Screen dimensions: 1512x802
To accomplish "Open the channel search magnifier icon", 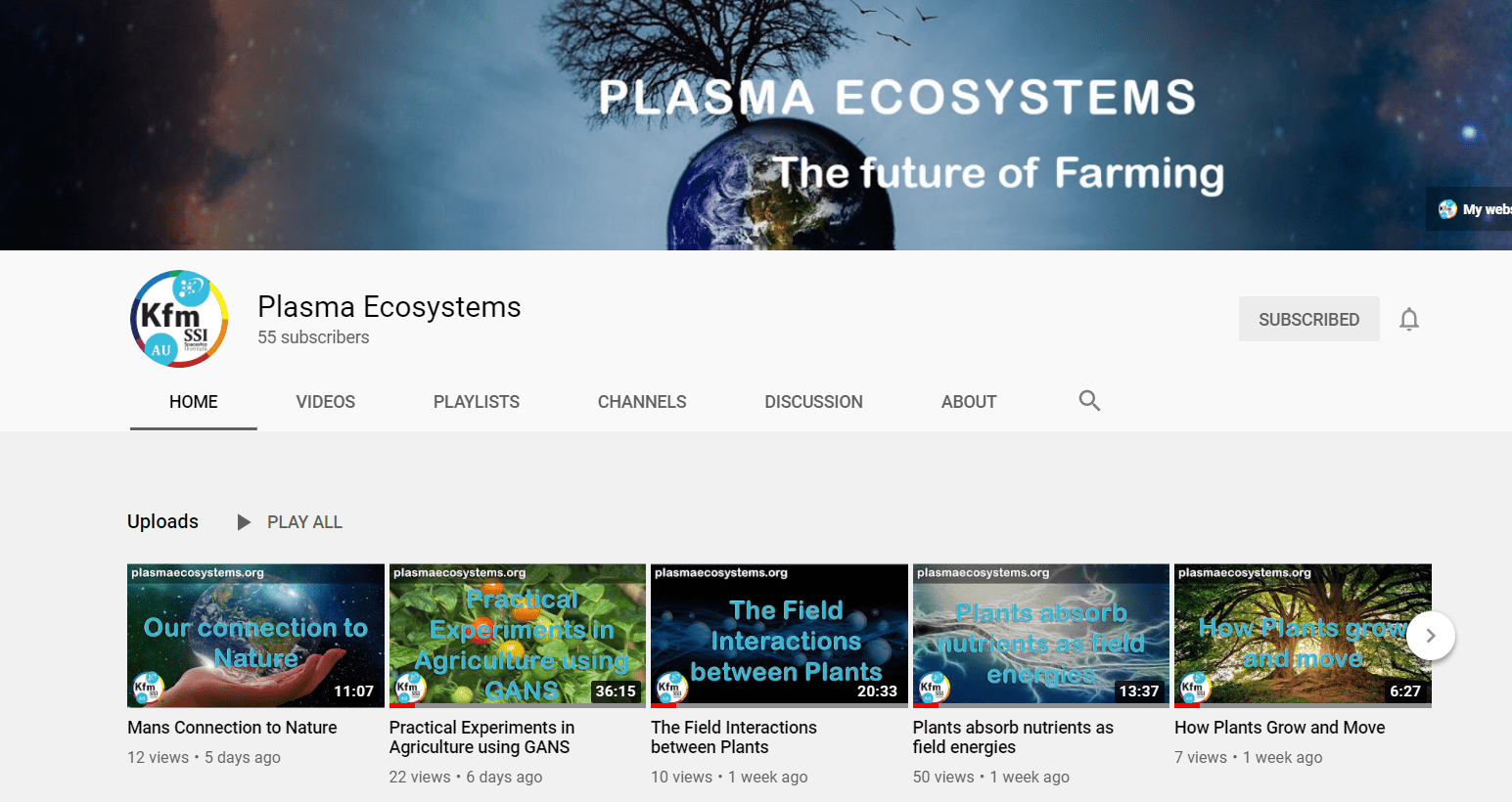I will point(1089,400).
